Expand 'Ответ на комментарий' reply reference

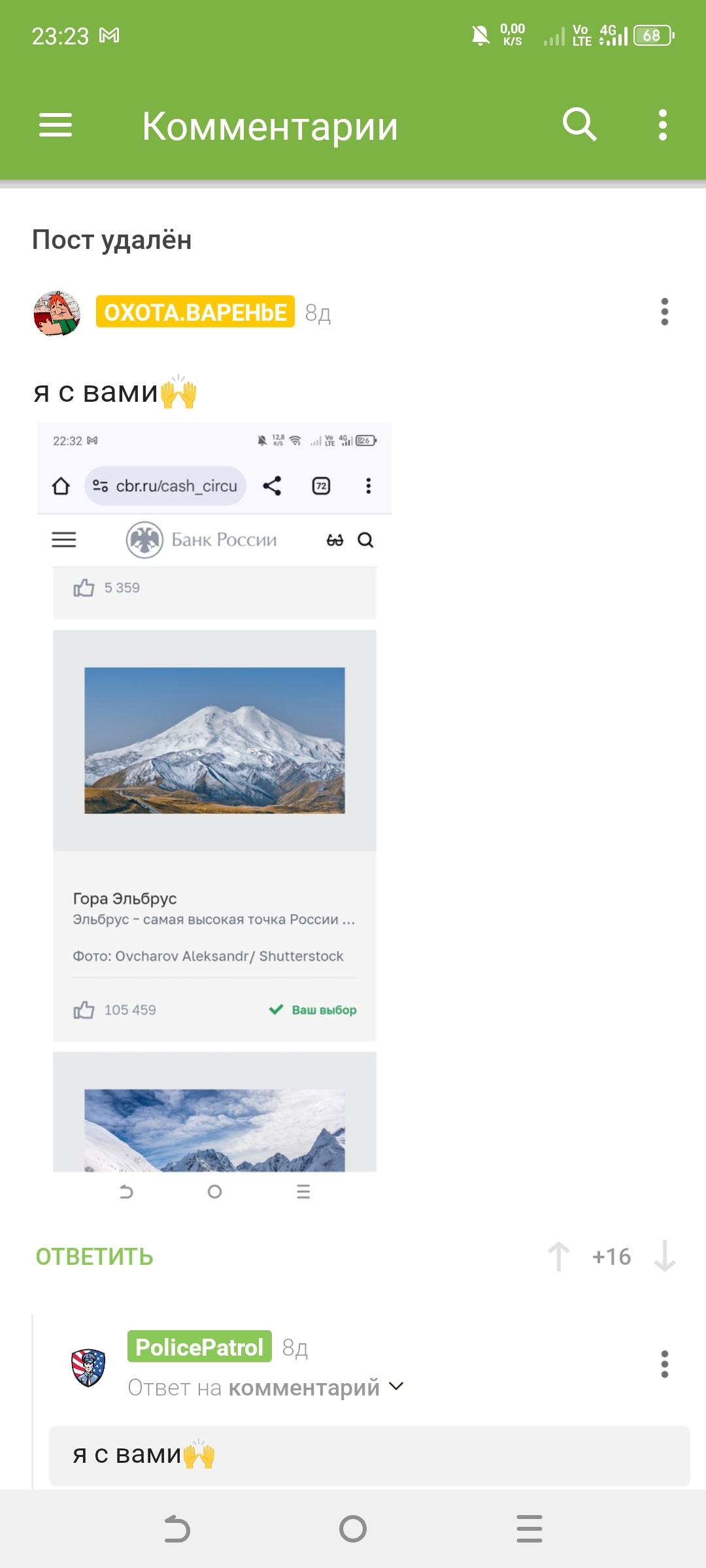click(254, 1387)
